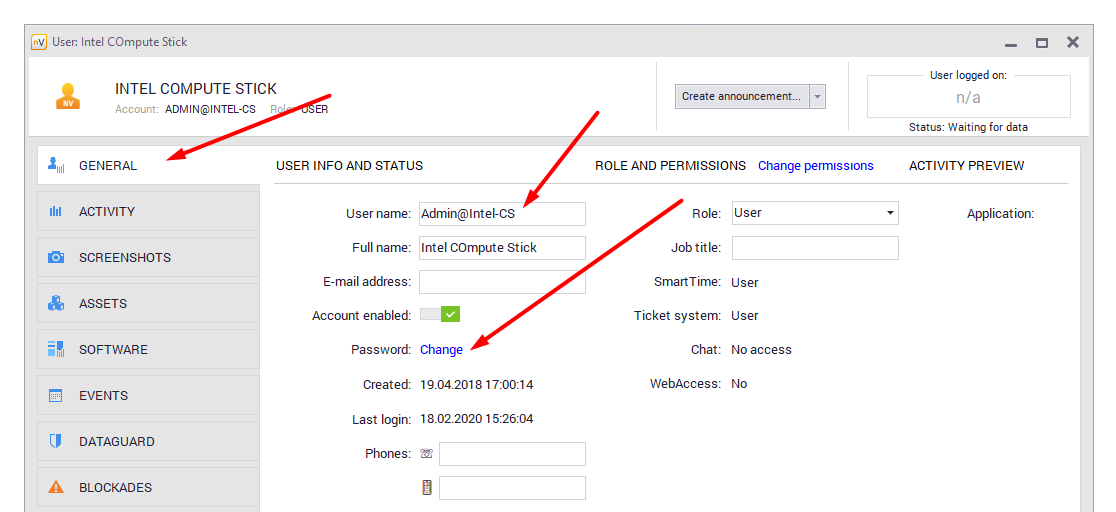Toggle the Account enabled switch

440,315
